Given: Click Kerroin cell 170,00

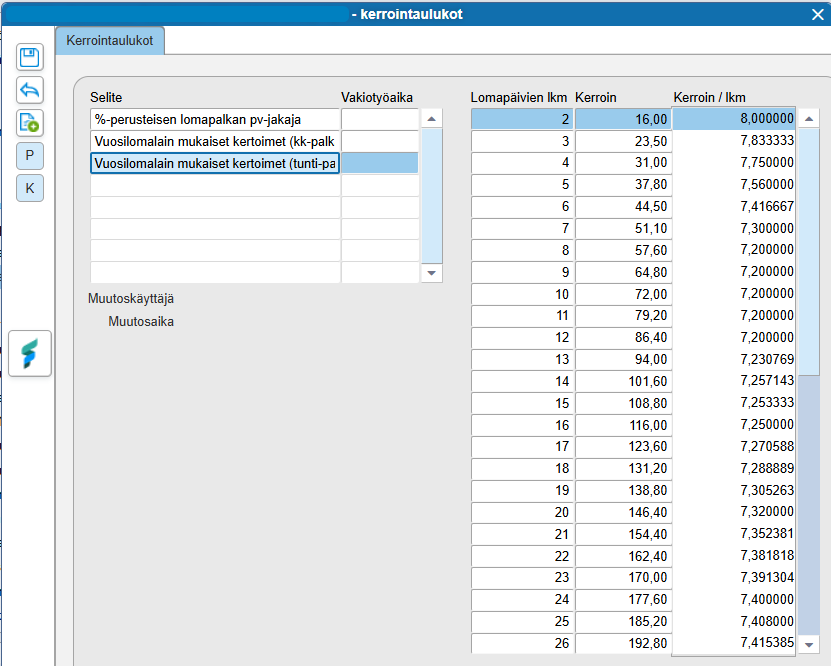Looking at the screenshot, I should (x=623, y=578).
